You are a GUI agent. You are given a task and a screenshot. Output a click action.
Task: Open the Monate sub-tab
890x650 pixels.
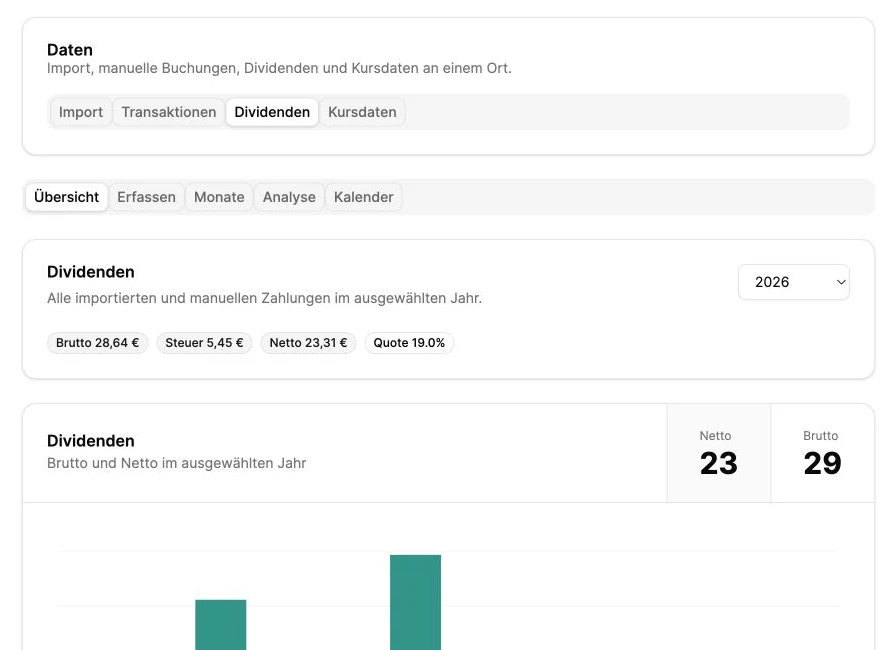219,197
